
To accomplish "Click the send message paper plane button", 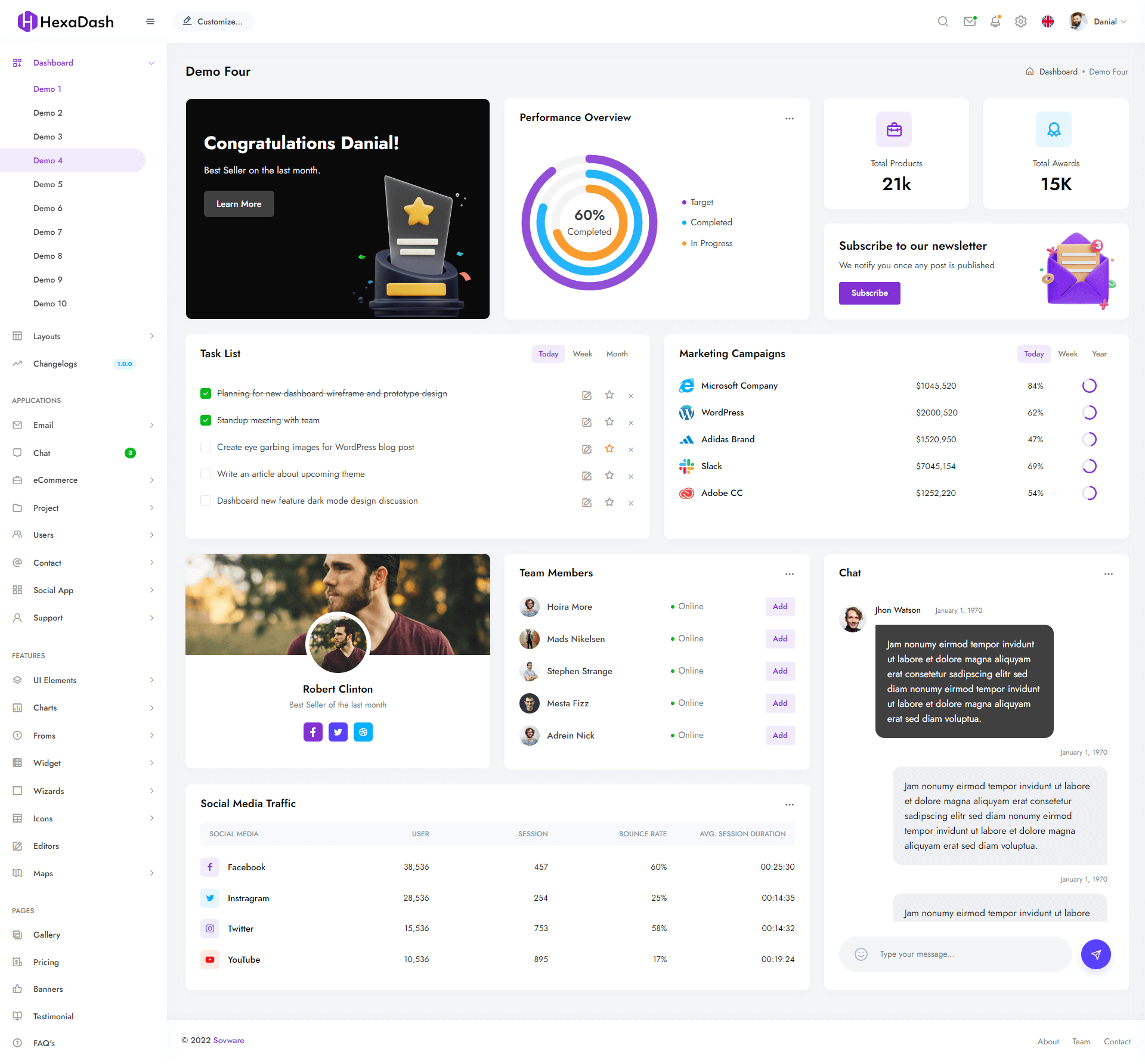I will click(1096, 954).
